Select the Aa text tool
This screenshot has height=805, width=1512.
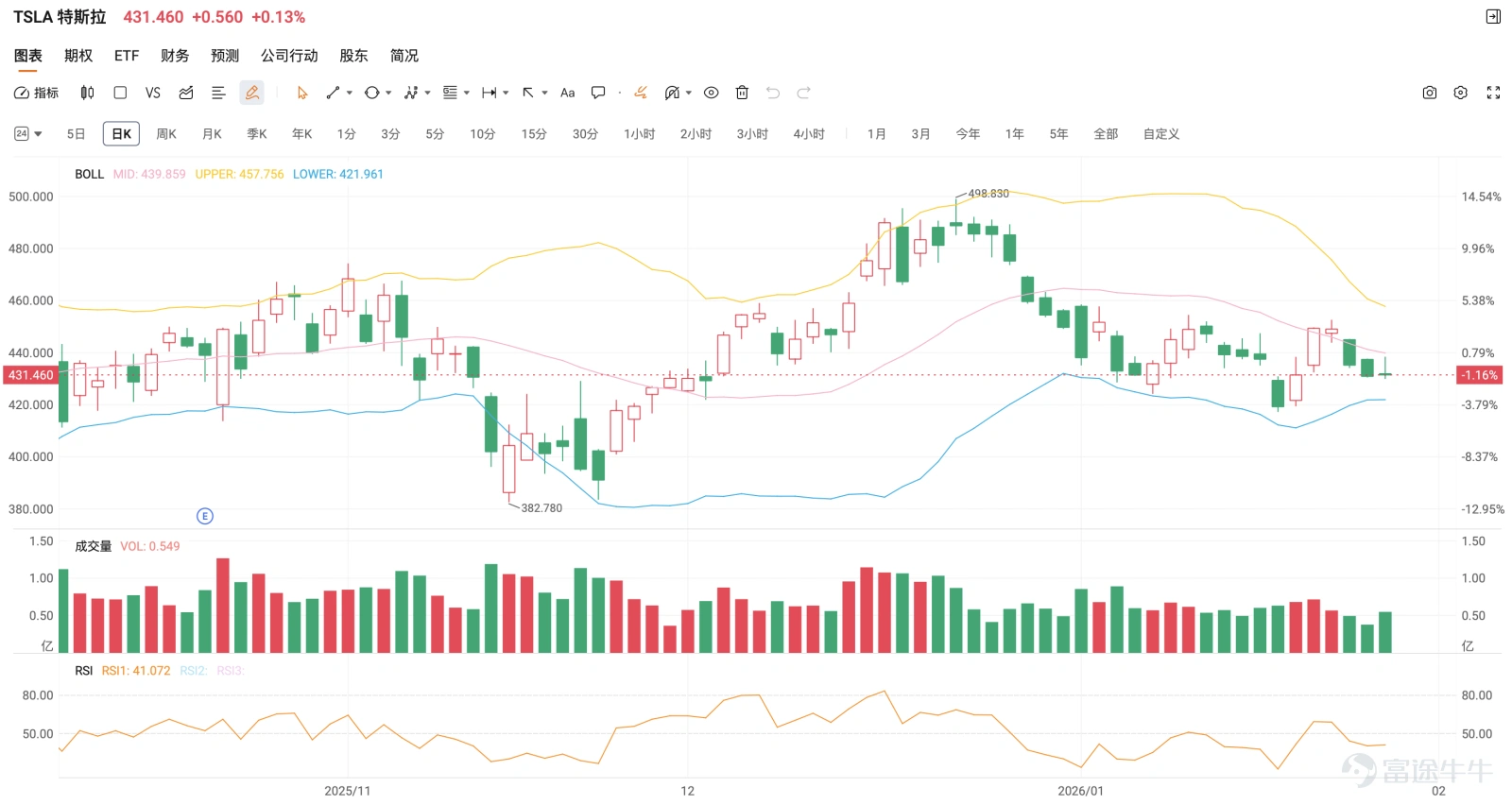568,93
